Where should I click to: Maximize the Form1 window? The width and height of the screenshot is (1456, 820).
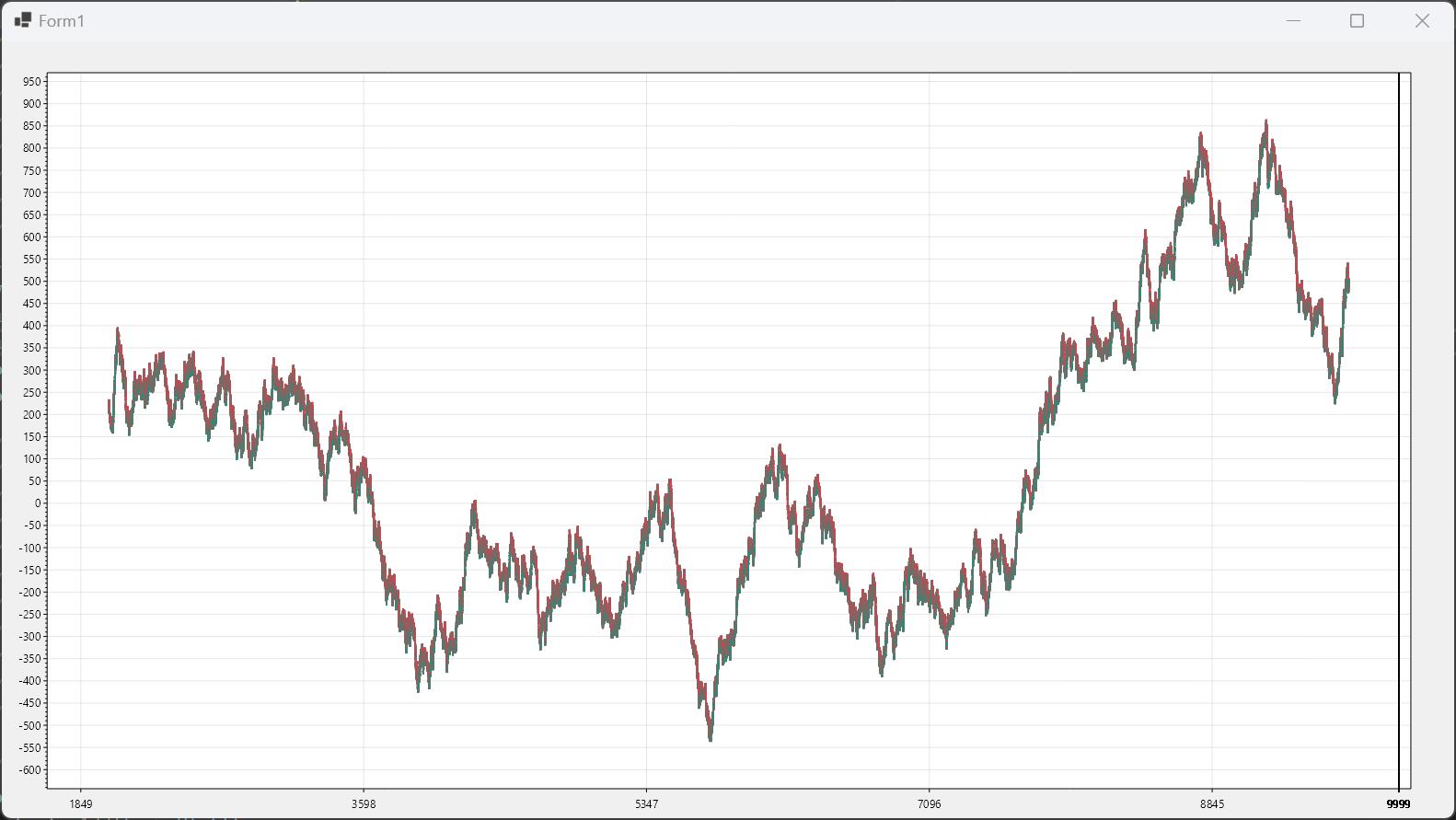point(1357,20)
